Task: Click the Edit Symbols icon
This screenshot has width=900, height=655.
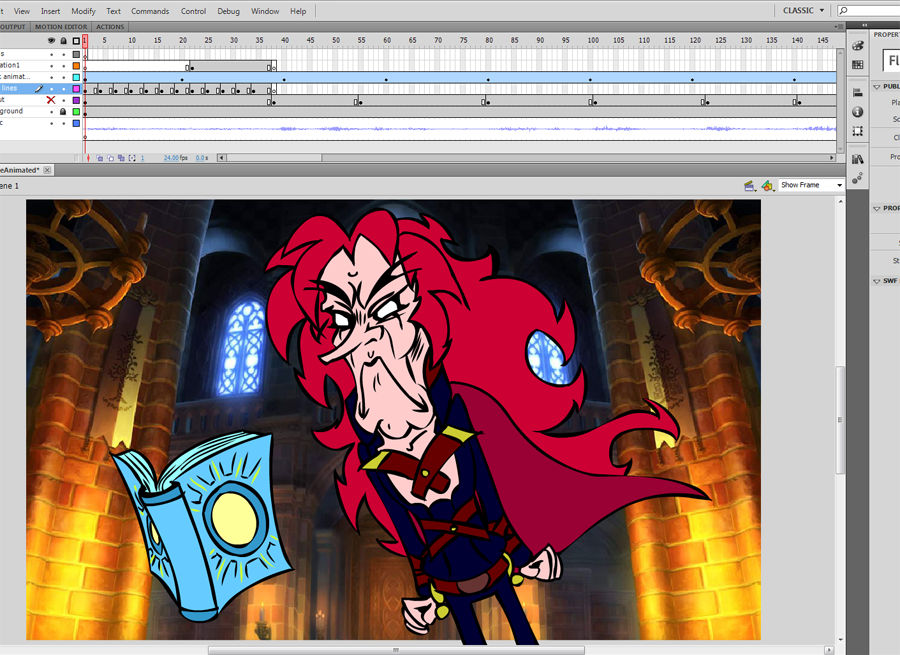Action: tap(767, 185)
